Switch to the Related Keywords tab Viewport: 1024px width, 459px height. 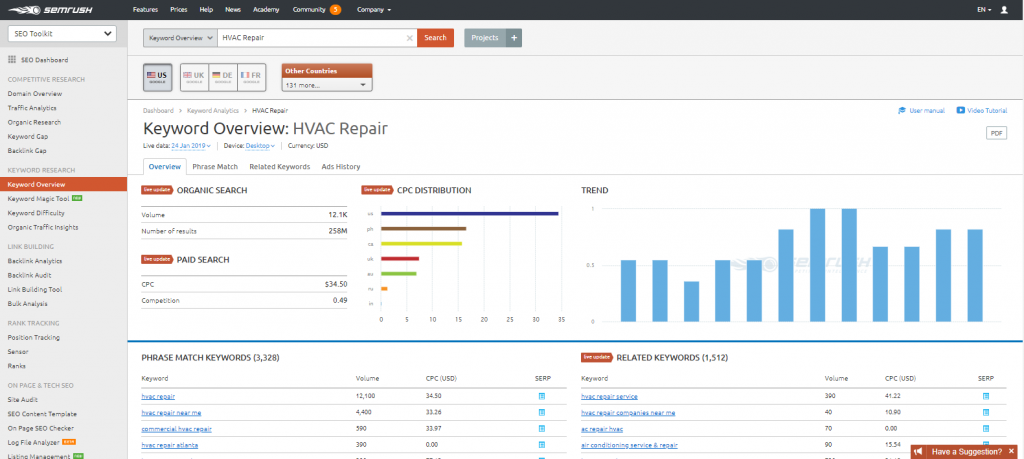click(280, 166)
